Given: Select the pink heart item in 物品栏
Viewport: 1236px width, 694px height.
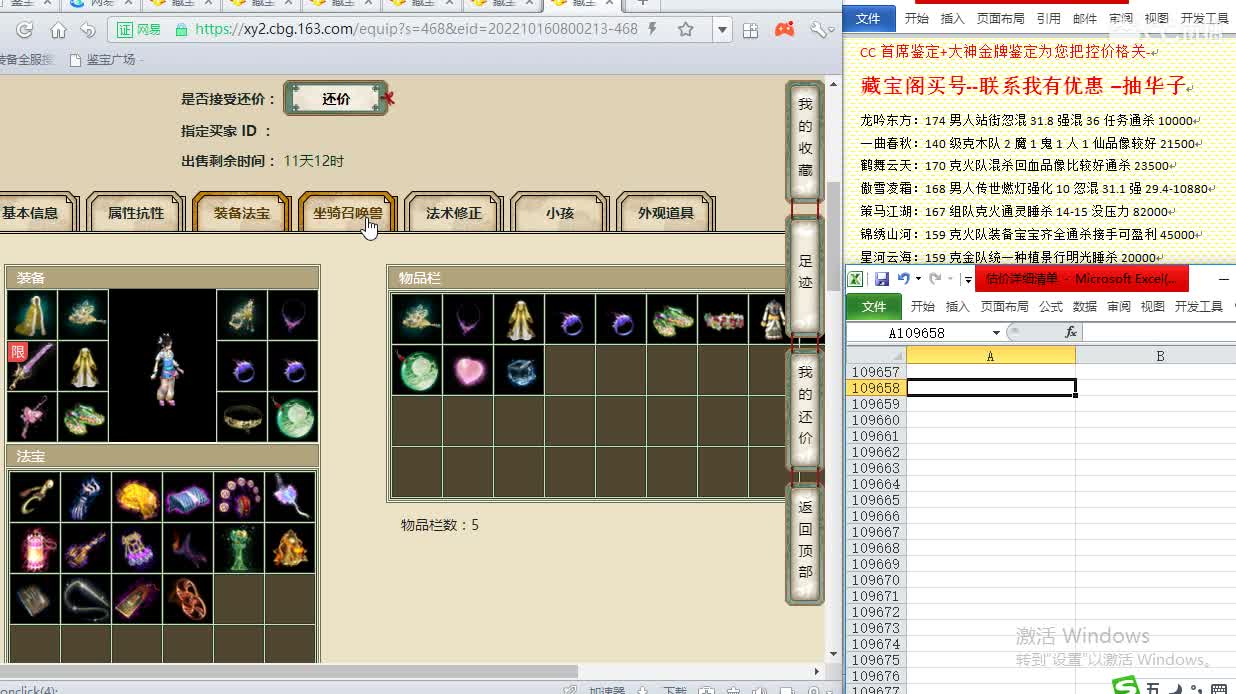Looking at the screenshot, I should [x=468, y=370].
